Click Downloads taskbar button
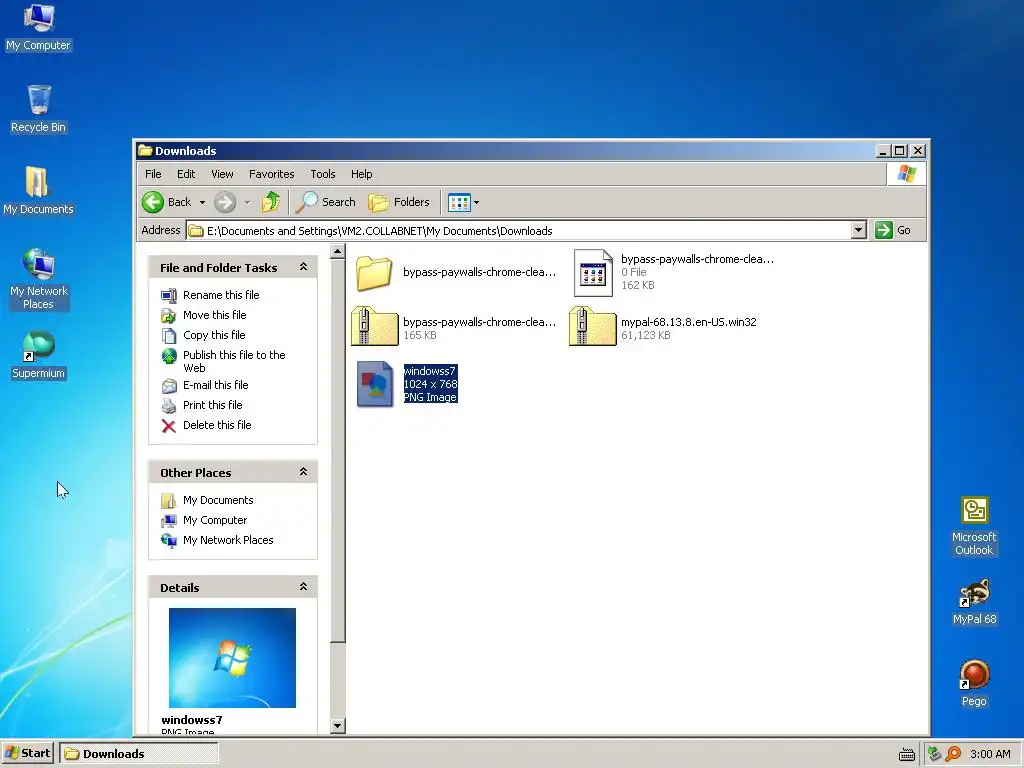 [x=139, y=754]
